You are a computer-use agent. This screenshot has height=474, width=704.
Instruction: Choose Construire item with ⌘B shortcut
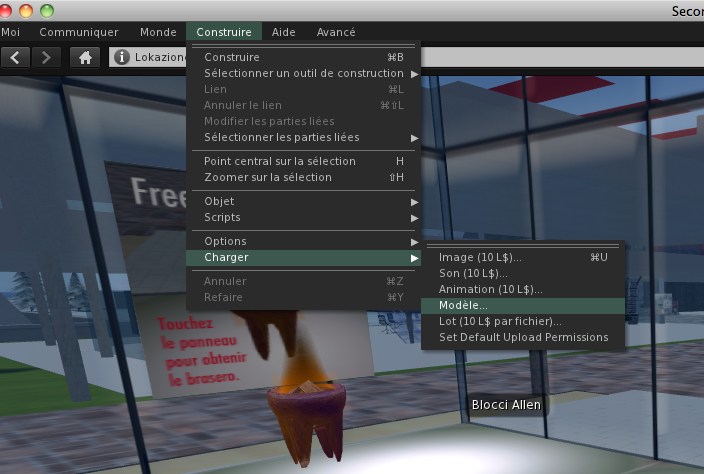click(x=304, y=57)
